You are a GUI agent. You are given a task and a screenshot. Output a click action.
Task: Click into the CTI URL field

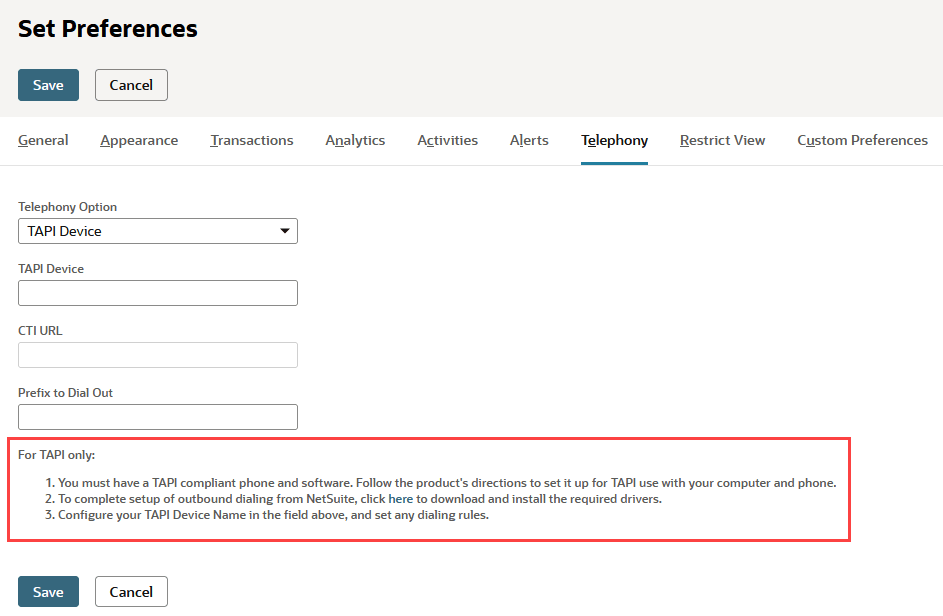(x=158, y=355)
